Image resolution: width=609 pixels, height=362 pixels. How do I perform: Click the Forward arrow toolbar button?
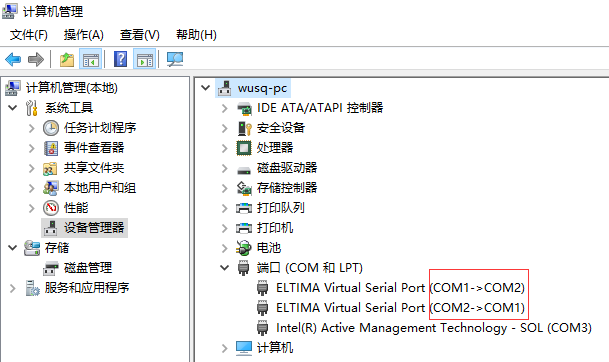pos(36,59)
